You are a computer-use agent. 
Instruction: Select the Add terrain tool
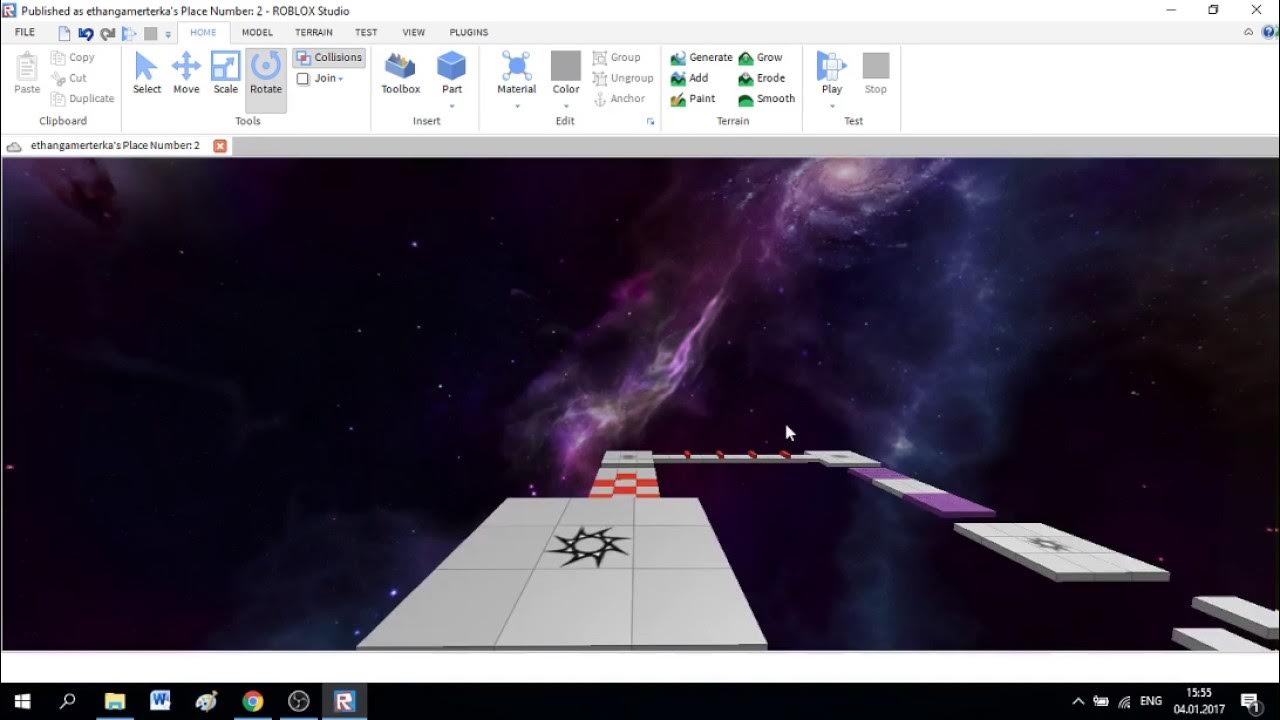pyautogui.click(x=689, y=78)
